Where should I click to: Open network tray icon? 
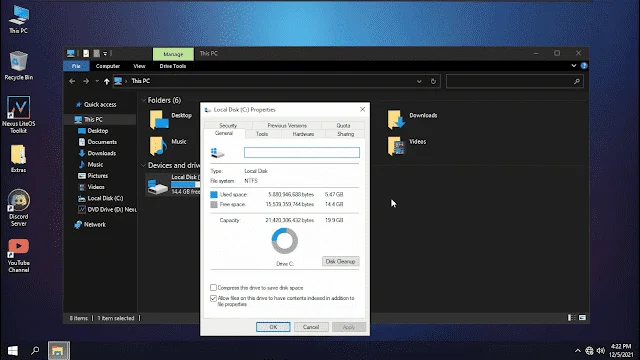(589, 351)
